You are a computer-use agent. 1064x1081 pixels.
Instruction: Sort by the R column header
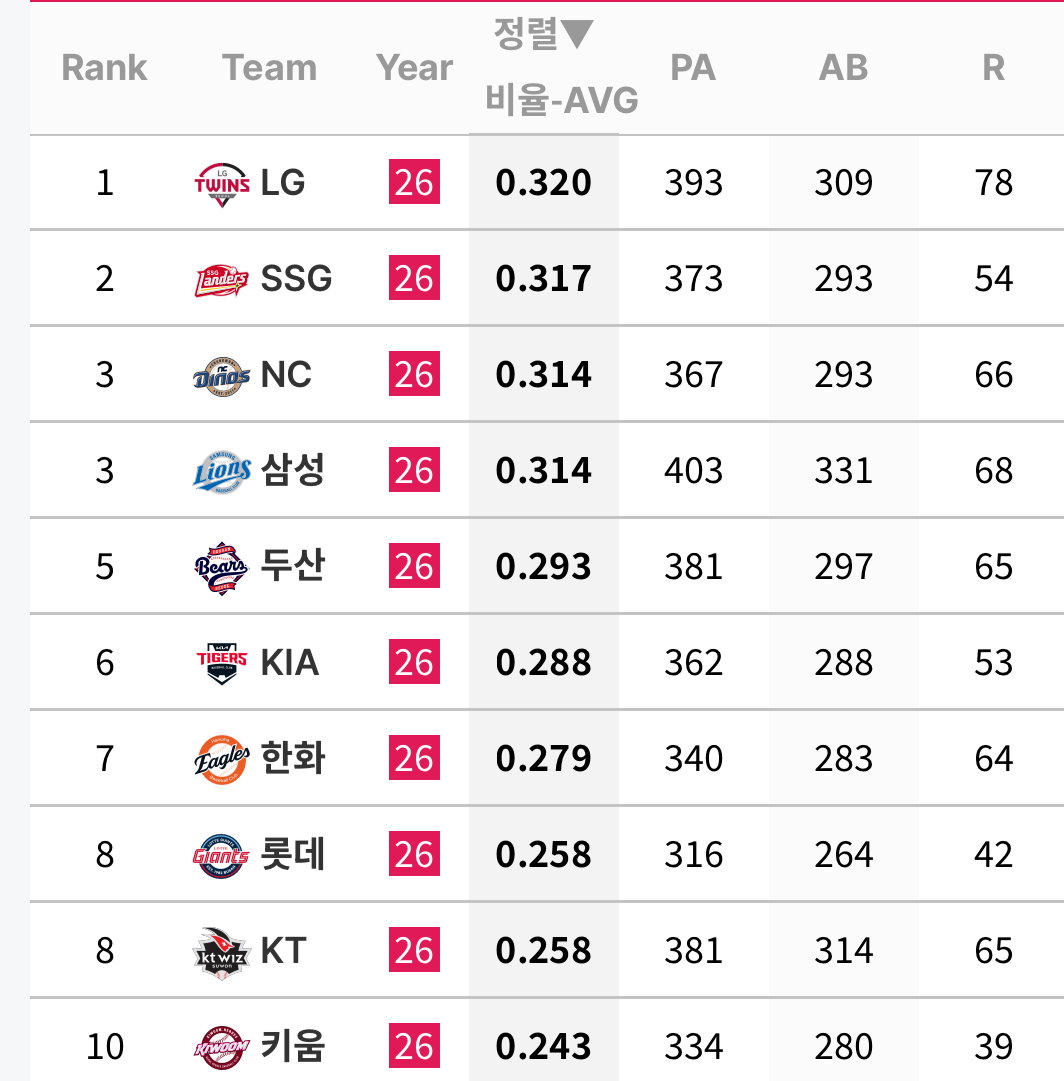[993, 68]
